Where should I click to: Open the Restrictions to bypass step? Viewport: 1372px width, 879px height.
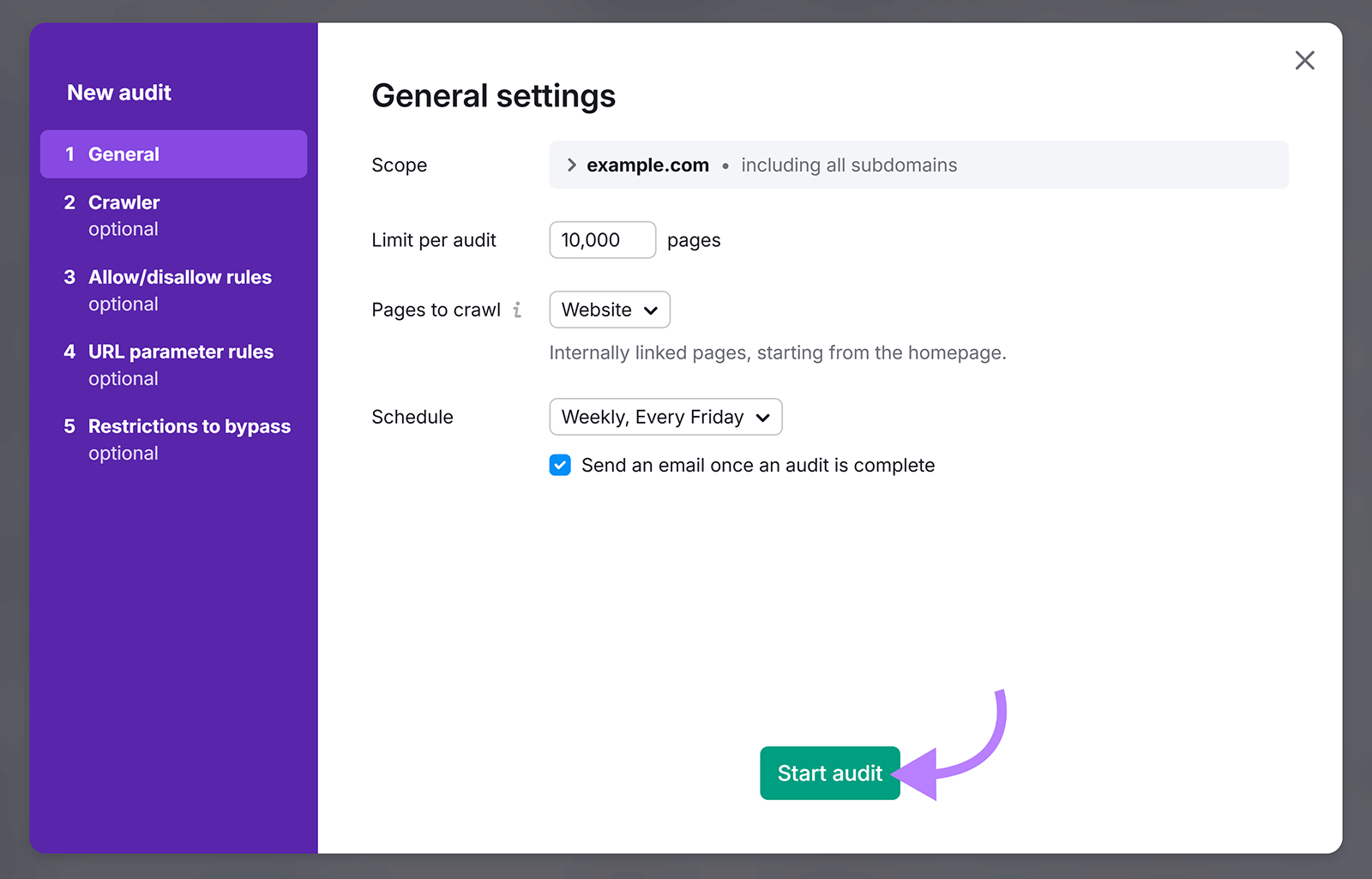(x=189, y=426)
